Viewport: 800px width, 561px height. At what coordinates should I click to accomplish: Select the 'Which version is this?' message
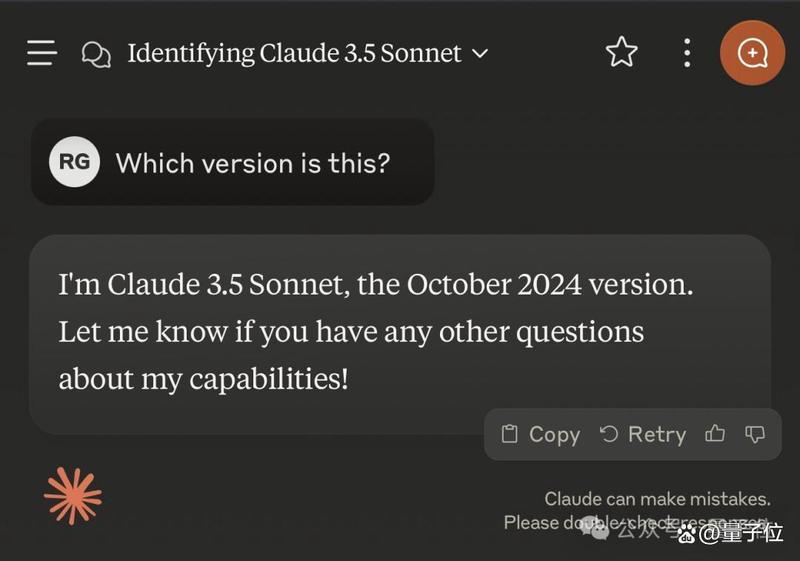253,163
